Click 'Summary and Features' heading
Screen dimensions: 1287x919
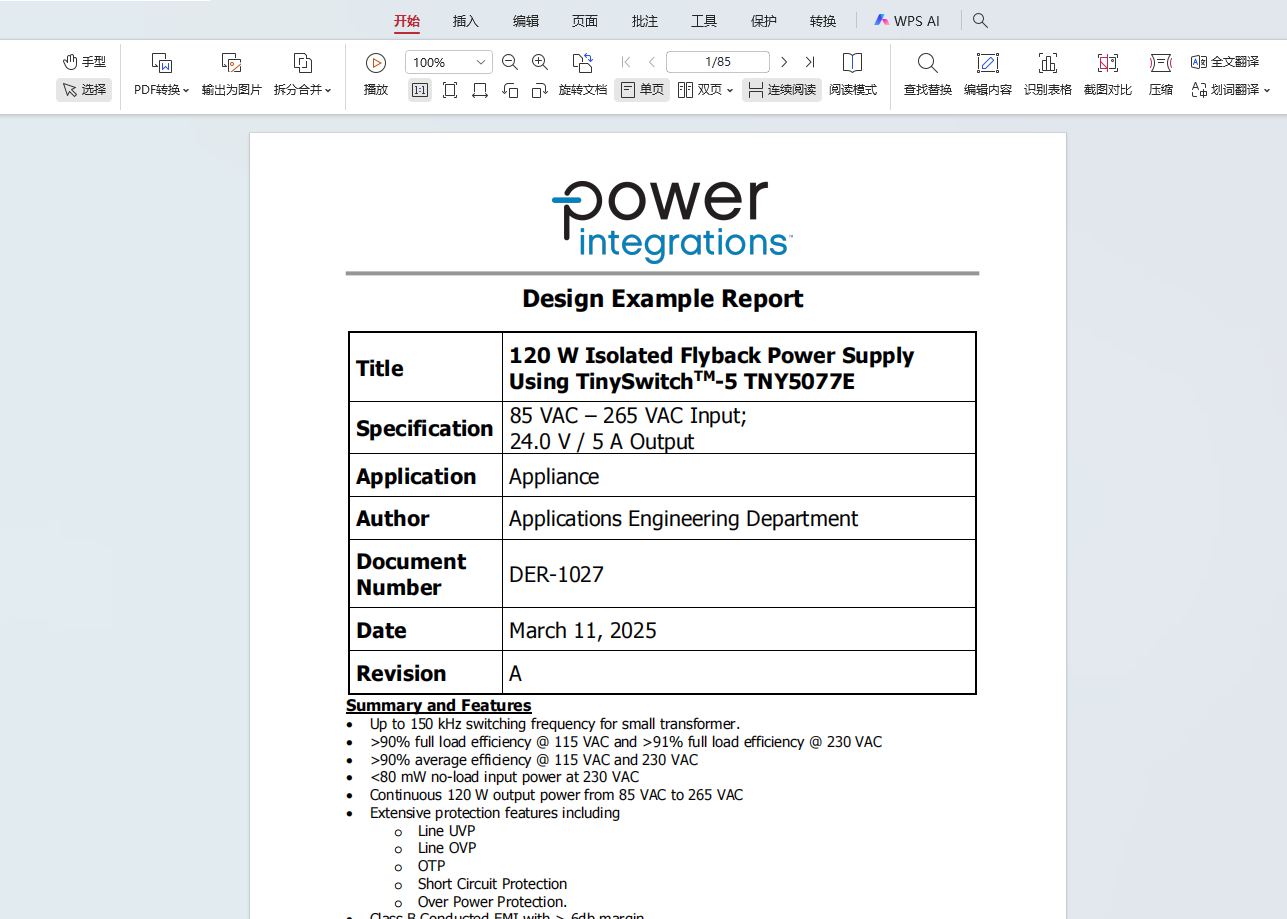[x=439, y=706]
